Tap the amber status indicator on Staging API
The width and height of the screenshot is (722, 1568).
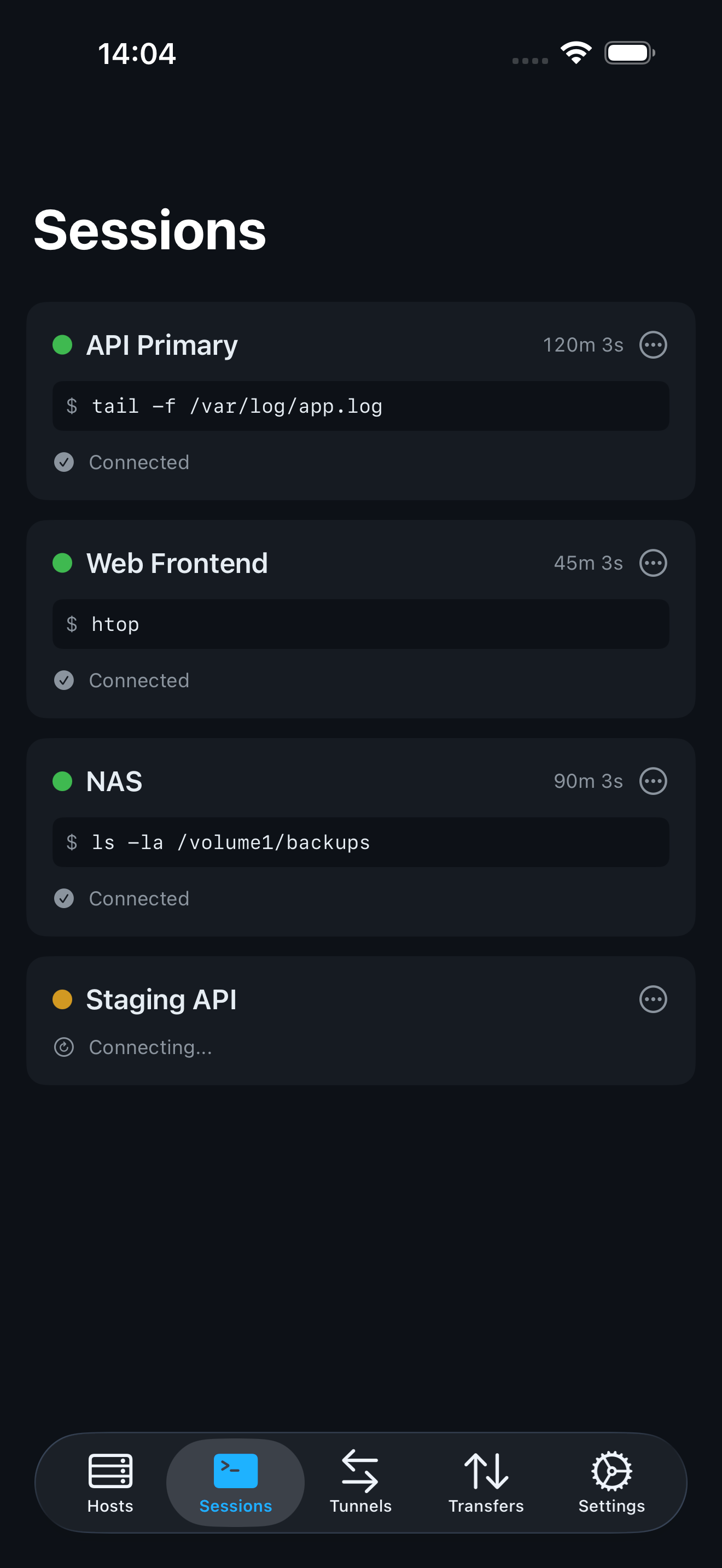click(63, 999)
